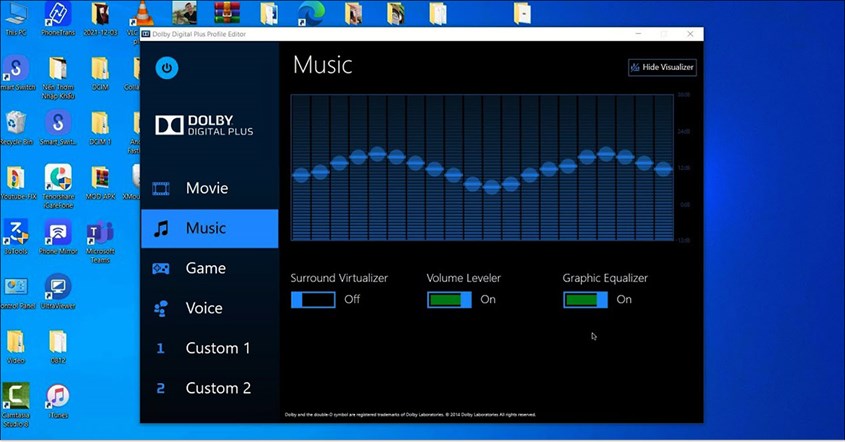The height and width of the screenshot is (442, 845).
Task: Select the Music profile
Action: [x=209, y=229]
